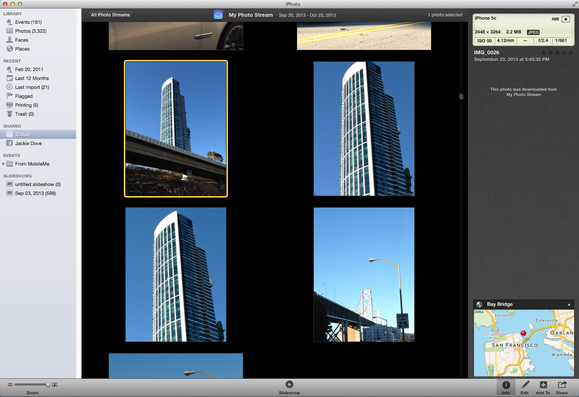Click the 1 photo selected status text
Image resolution: width=579 pixels, height=397 pixels.
[445, 15]
